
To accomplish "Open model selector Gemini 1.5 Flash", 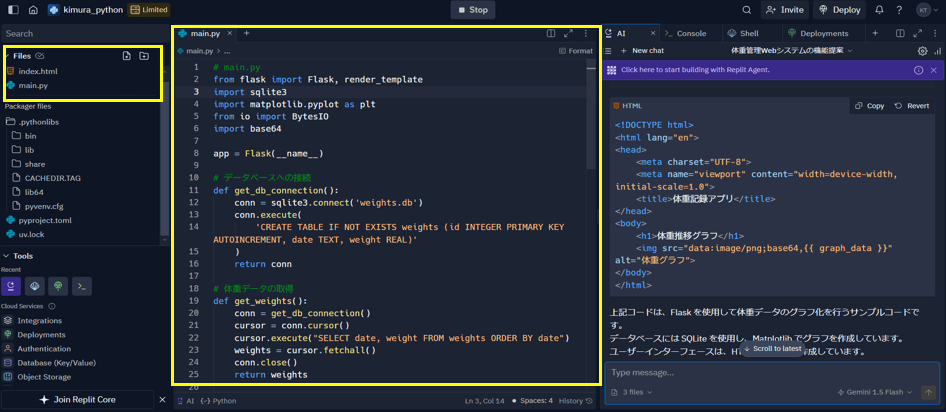I will click(874, 392).
